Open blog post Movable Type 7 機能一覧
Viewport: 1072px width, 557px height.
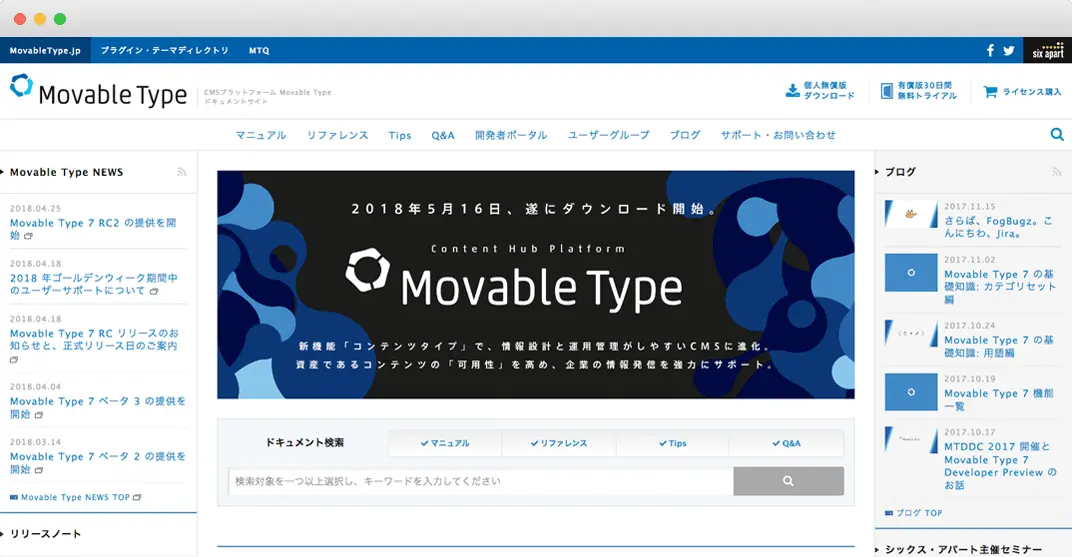tap(999, 400)
